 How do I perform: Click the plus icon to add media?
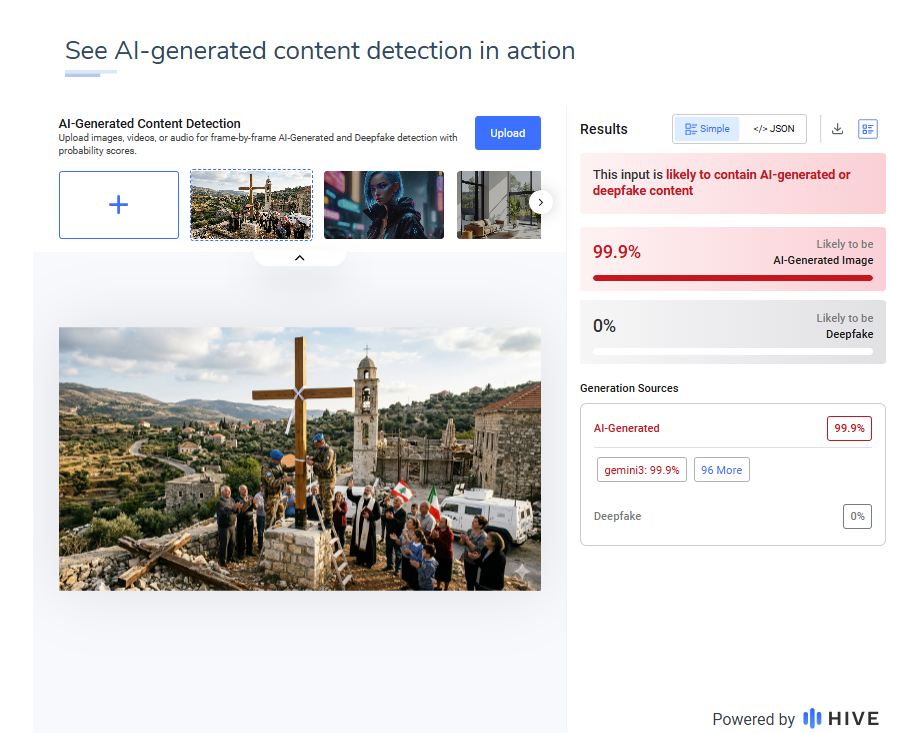click(x=118, y=205)
